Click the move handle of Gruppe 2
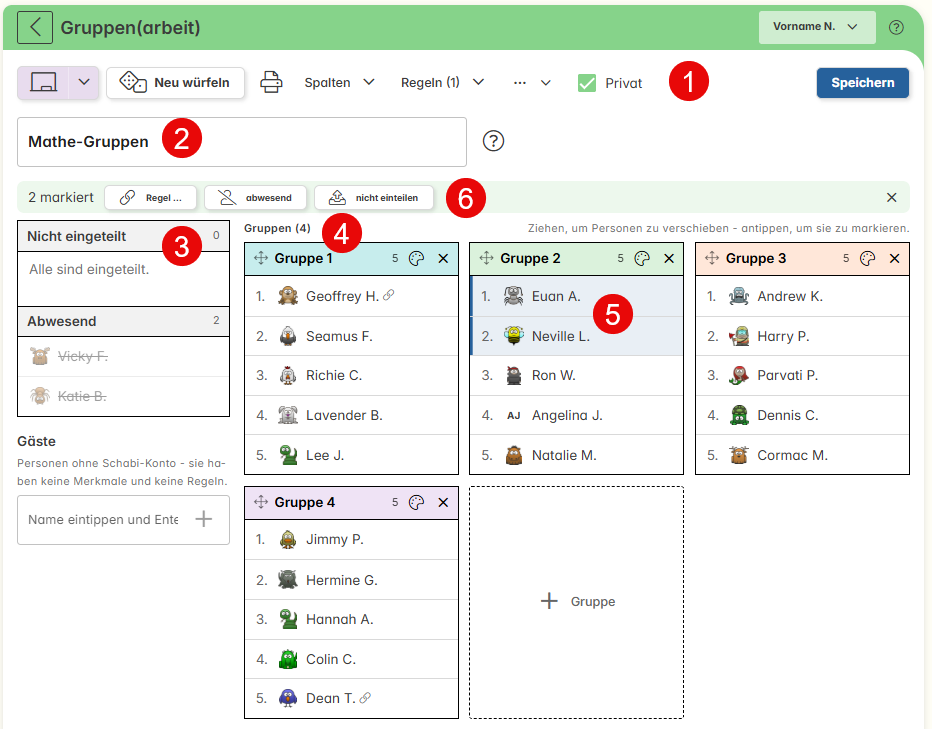Screen dimensions: 932x729 (x=486, y=258)
